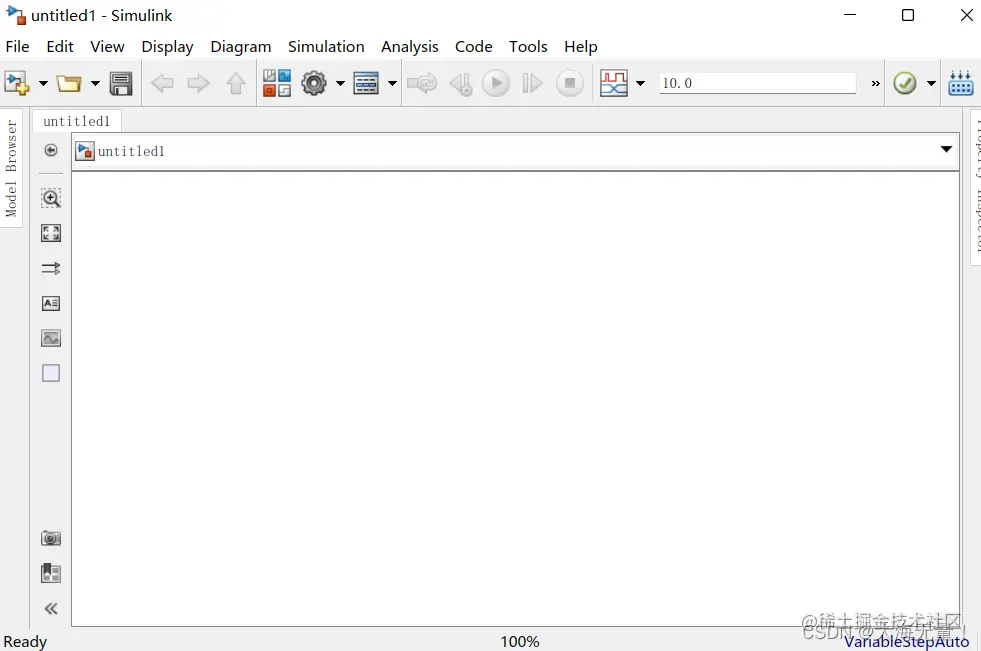This screenshot has height=651, width=981.
Task: Expand the Data Inspector dropdown arrow
Action: coord(641,83)
